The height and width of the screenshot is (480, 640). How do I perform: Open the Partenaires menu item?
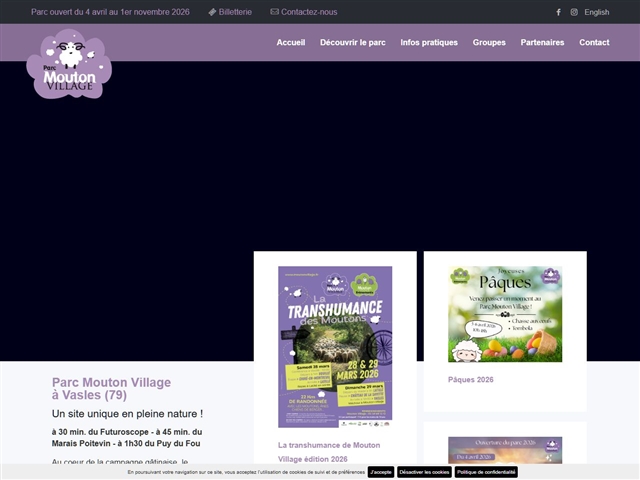point(542,42)
